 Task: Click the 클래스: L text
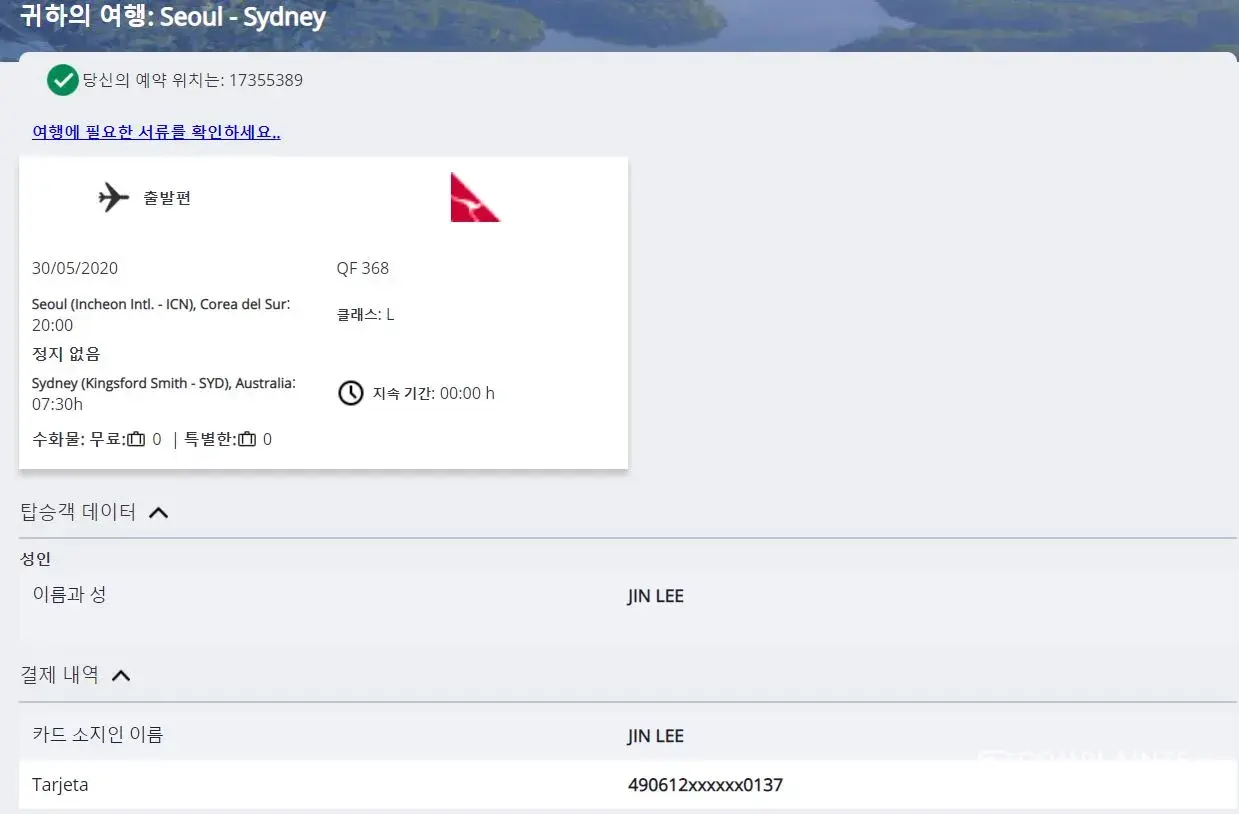[366, 314]
